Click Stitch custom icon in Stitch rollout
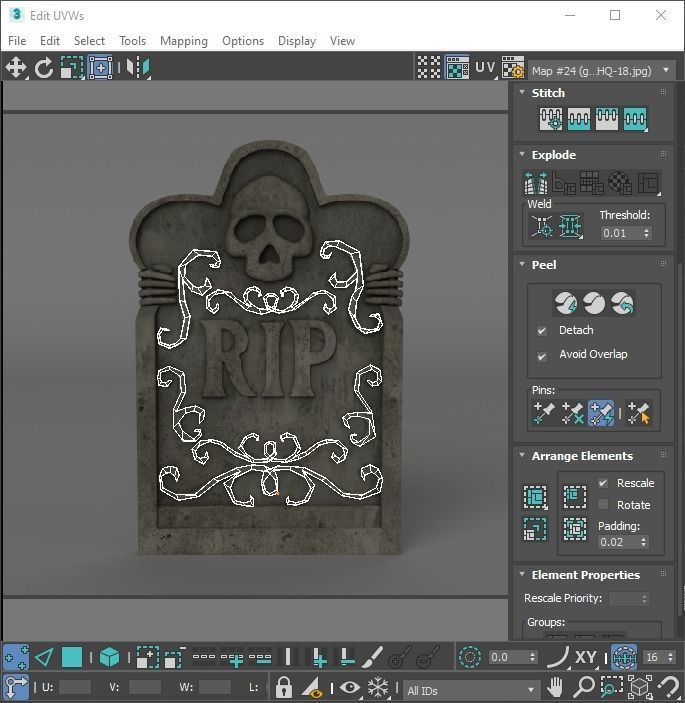 pos(635,119)
